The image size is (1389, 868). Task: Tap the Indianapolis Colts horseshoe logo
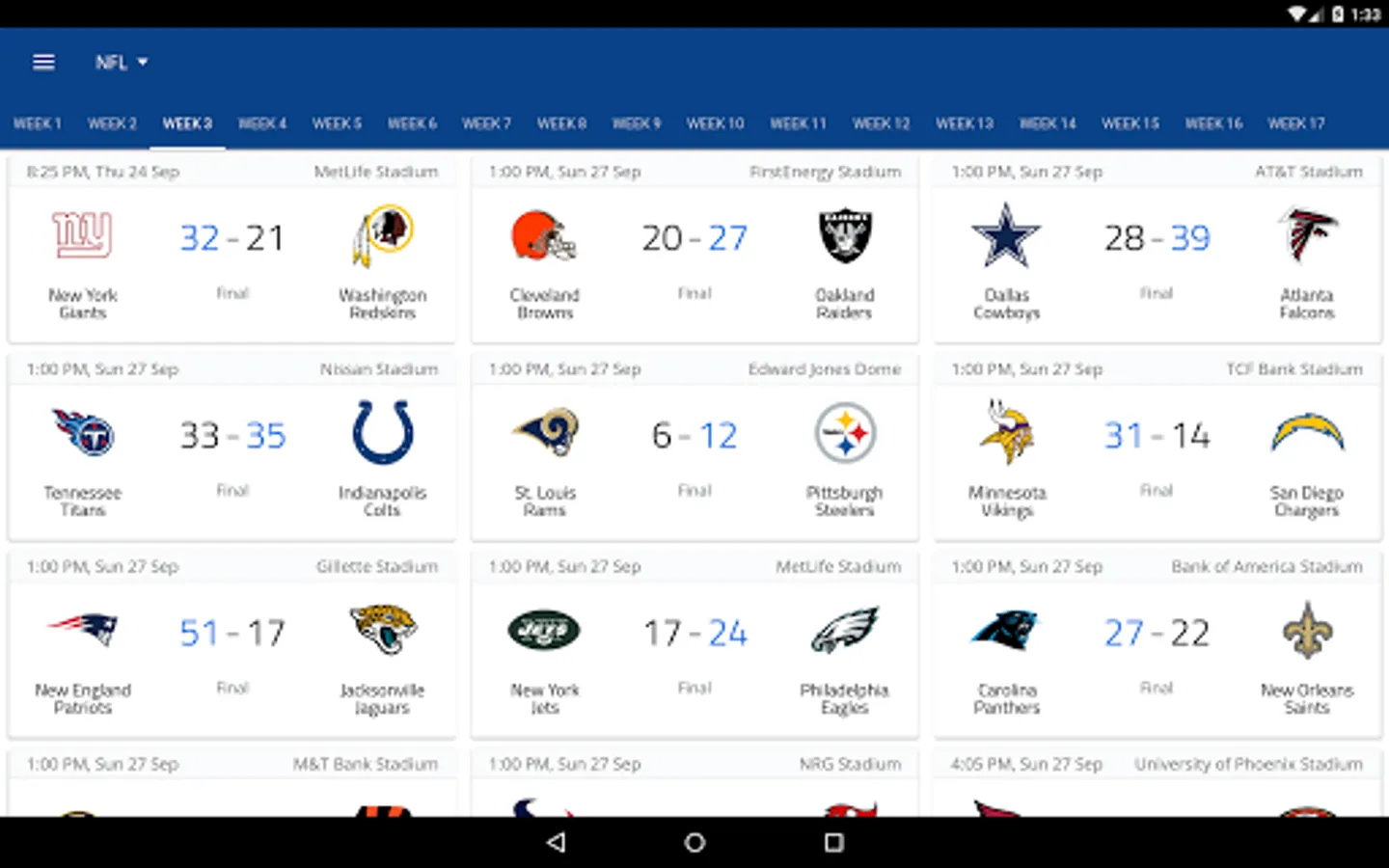point(383,433)
